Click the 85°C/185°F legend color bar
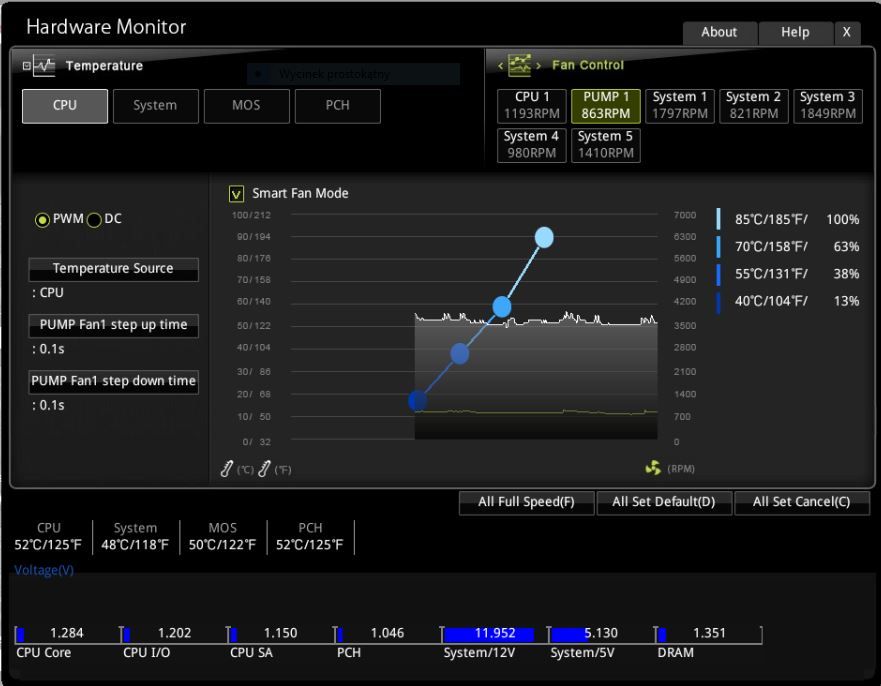The image size is (881, 686). tap(719, 219)
